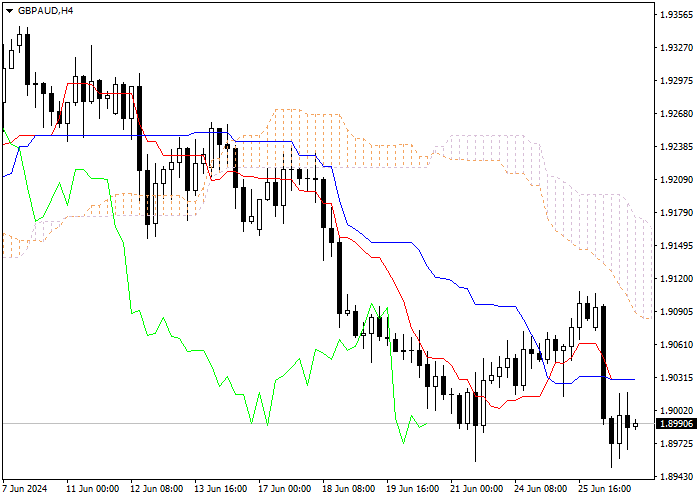This screenshot has width=700, height=500.
Task: Click the 17 Jun 00:00 time label
Action: 285,489
